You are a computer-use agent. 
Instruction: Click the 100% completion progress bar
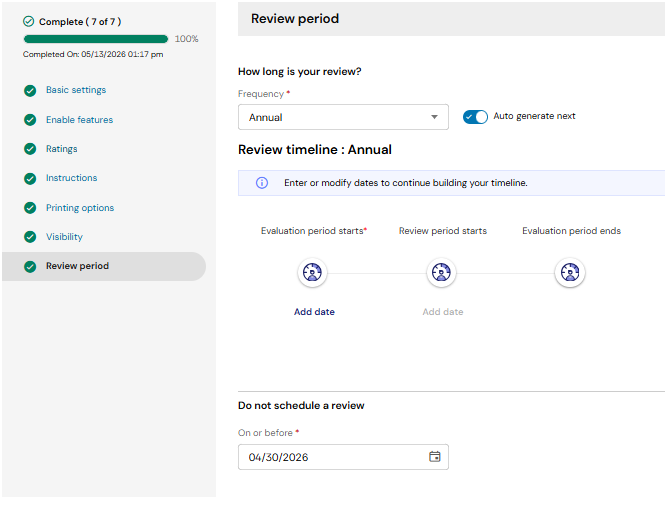point(96,39)
